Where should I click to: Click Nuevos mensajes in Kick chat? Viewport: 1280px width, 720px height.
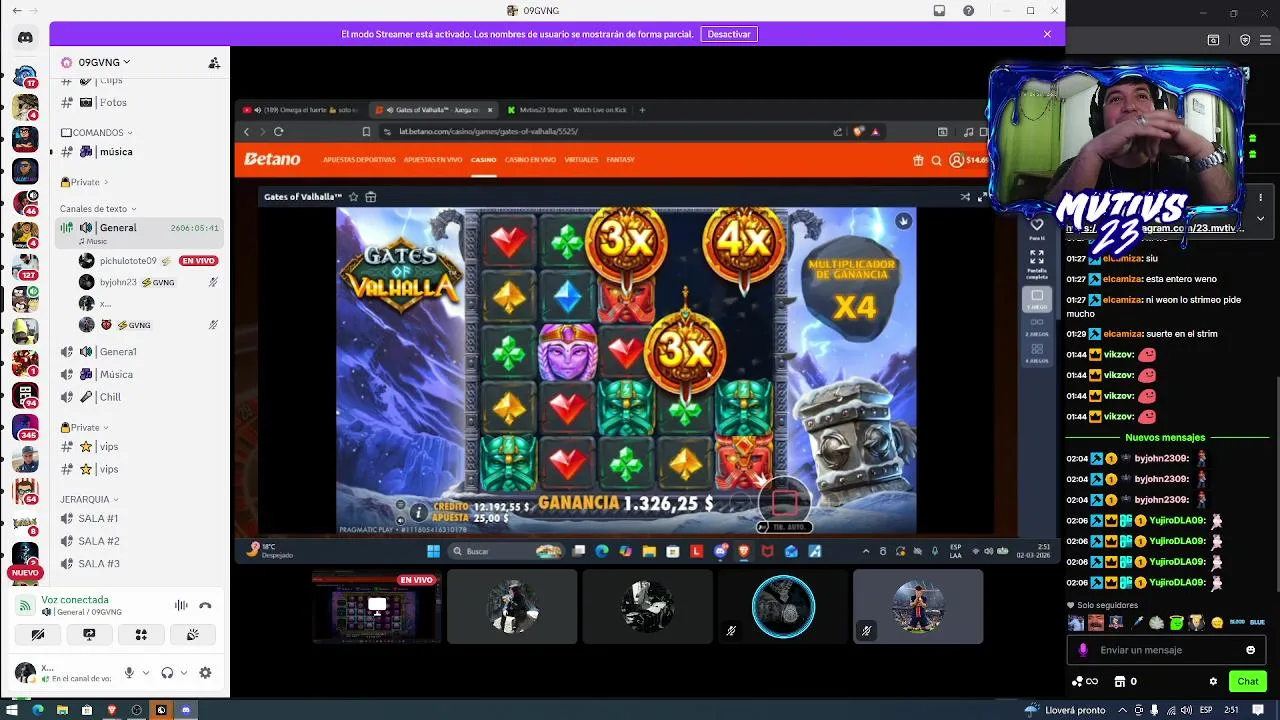(1165, 437)
